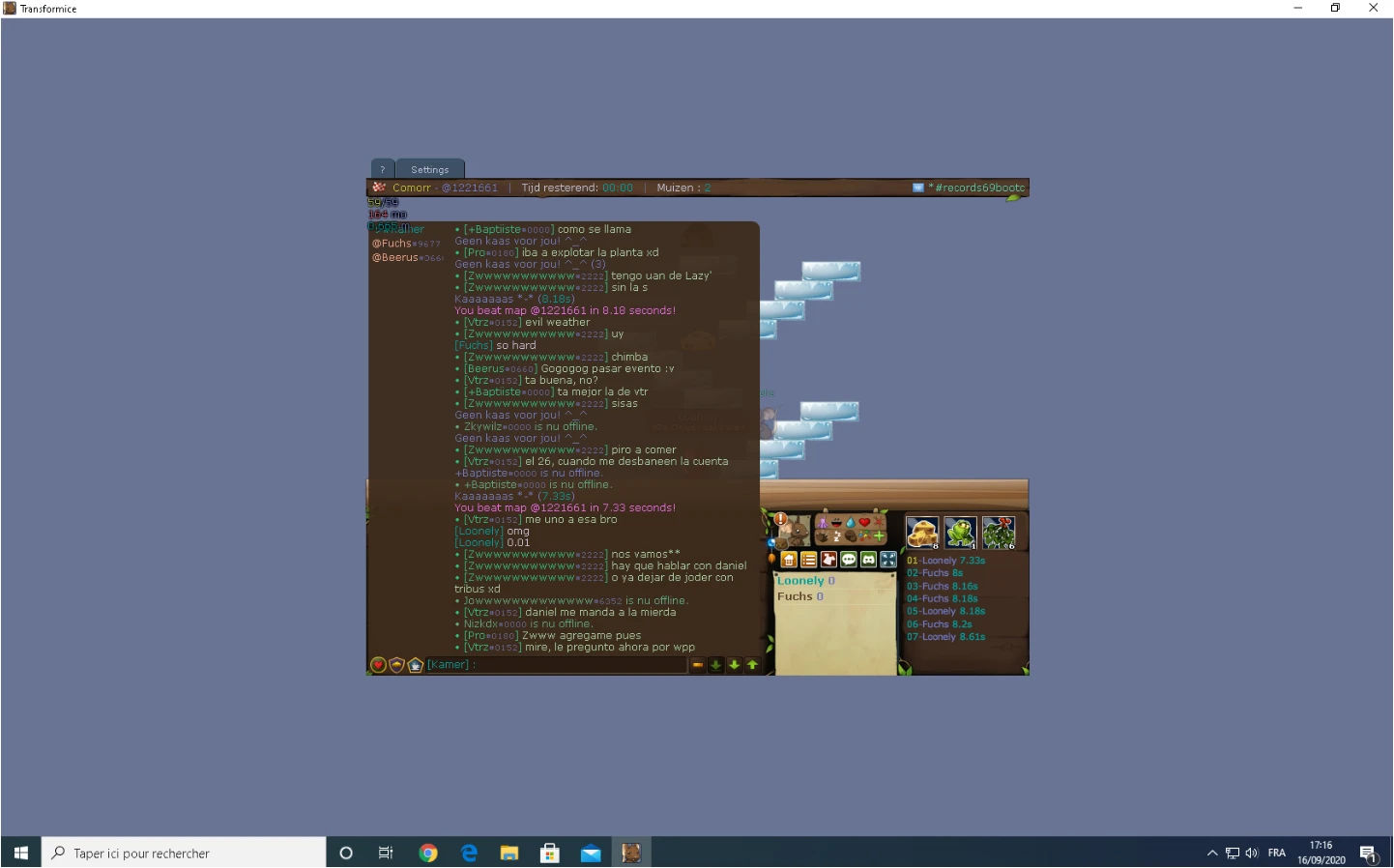Open the tribe shield icon

[x=396, y=665]
